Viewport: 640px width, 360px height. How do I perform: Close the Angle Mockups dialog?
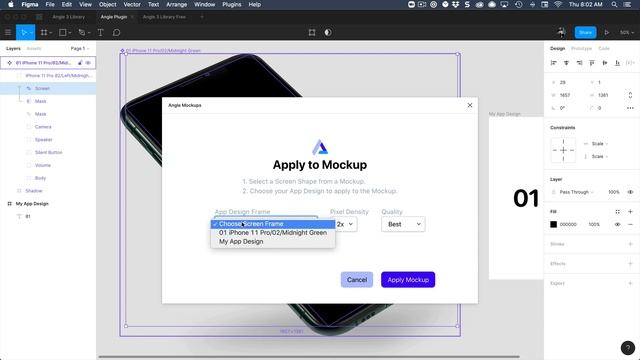click(x=470, y=105)
